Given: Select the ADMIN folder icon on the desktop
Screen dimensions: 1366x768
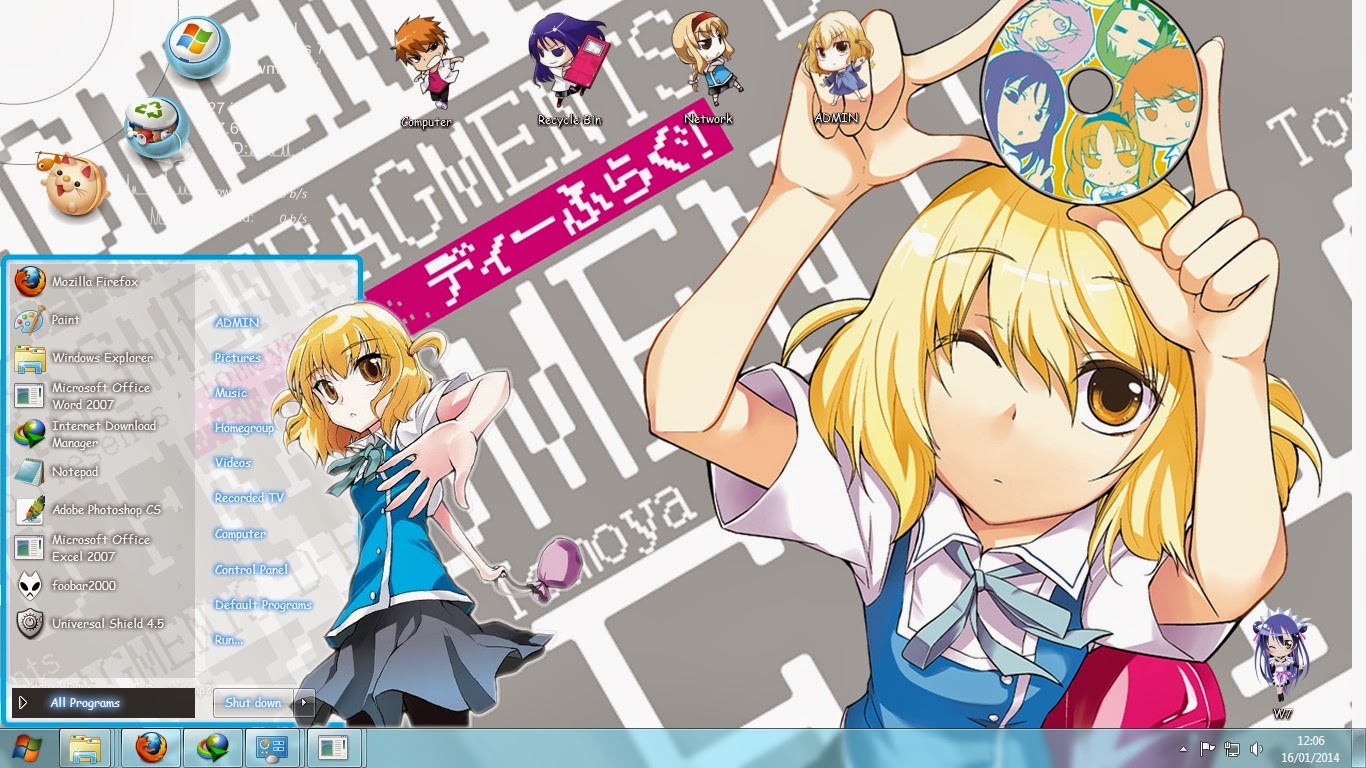Looking at the screenshot, I should coord(838,68).
